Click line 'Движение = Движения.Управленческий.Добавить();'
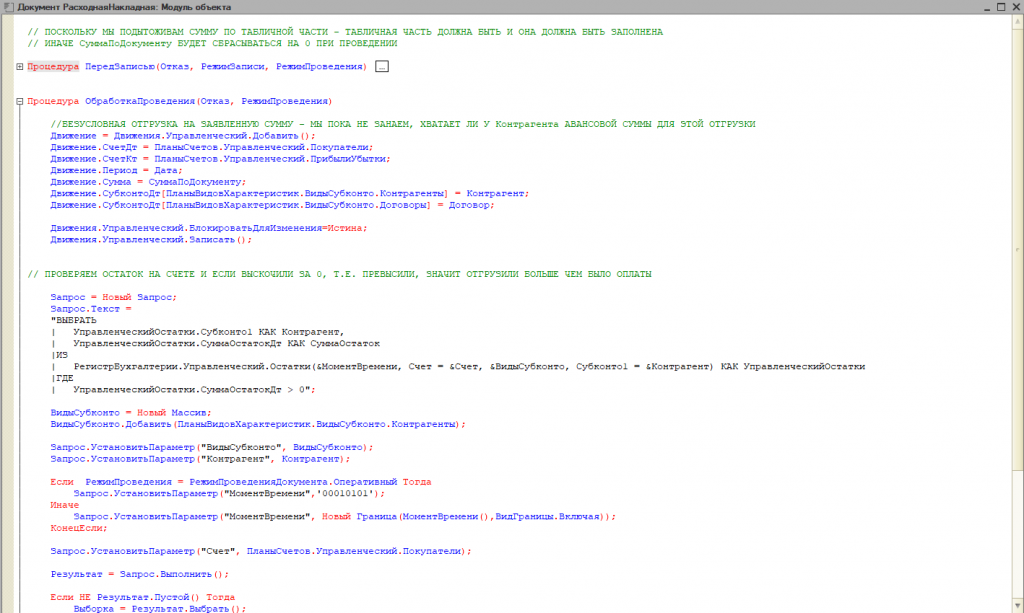The width and height of the screenshot is (1024, 613). pos(183,136)
